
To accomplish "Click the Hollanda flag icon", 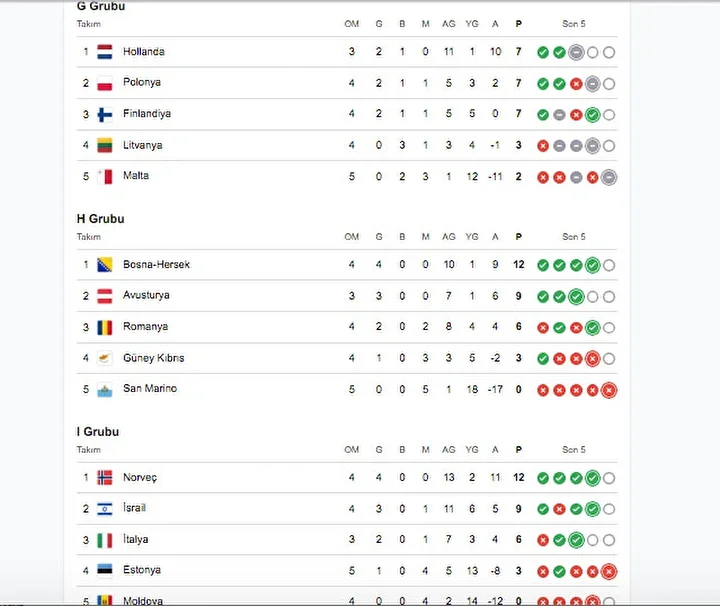I will (x=105, y=52).
